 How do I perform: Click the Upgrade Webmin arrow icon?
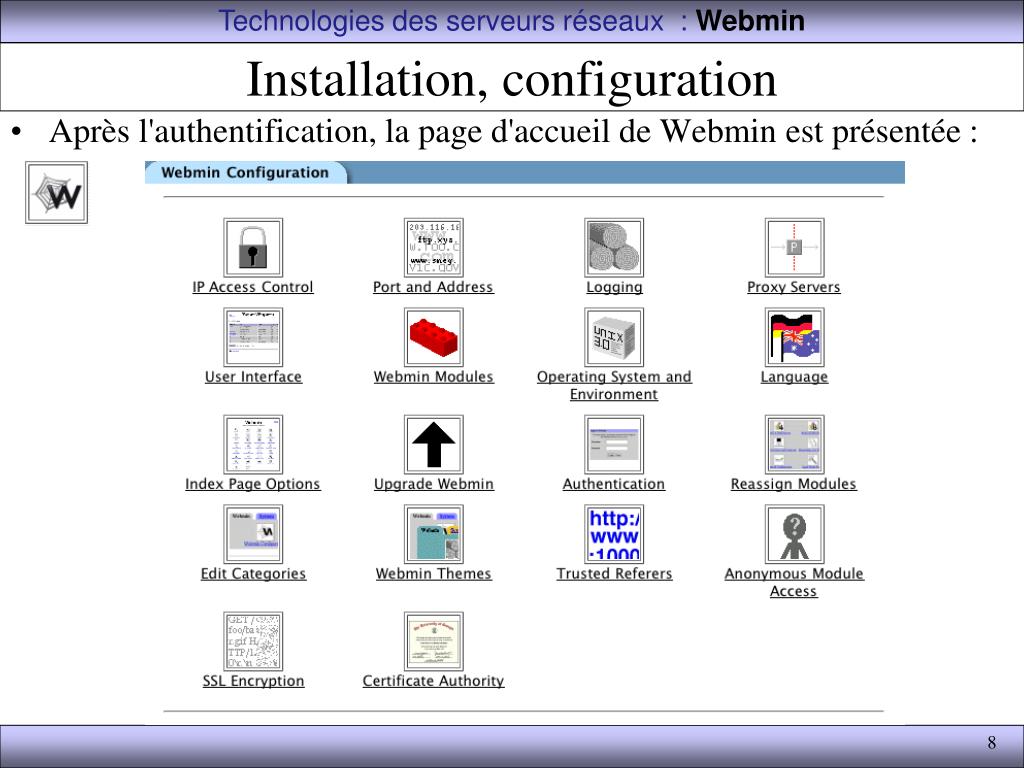tap(434, 444)
